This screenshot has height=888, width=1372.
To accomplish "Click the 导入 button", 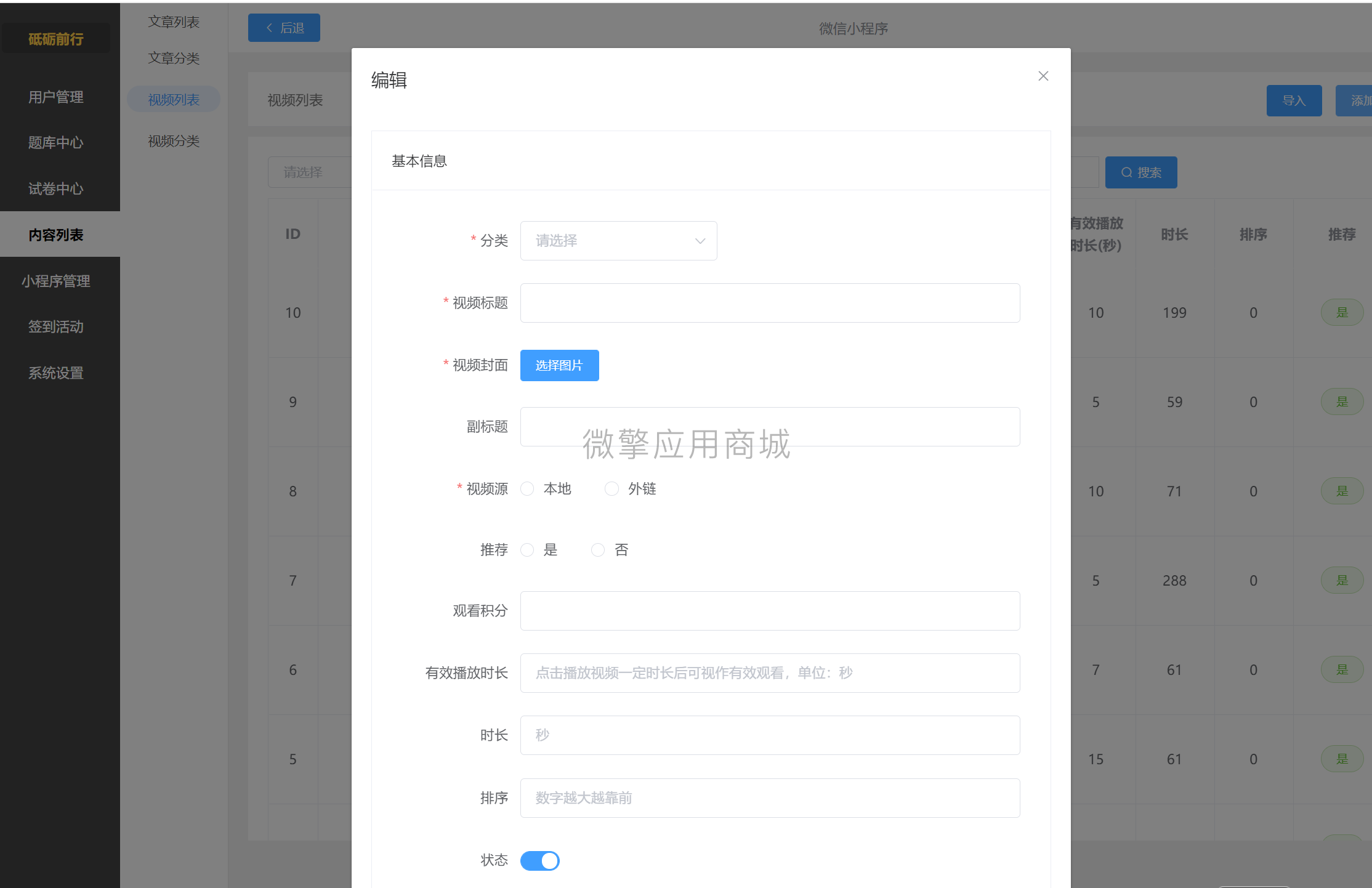I will (1294, 100).
